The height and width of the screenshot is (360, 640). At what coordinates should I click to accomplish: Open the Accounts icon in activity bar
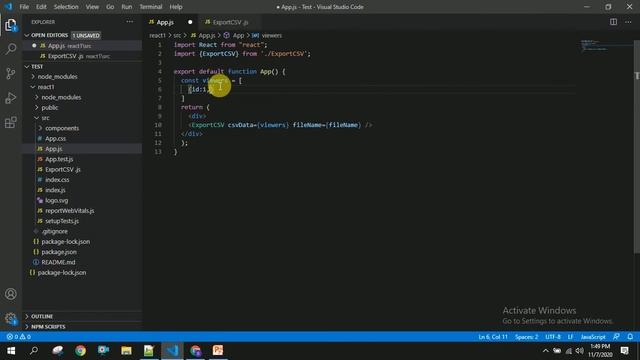point(11,294)
